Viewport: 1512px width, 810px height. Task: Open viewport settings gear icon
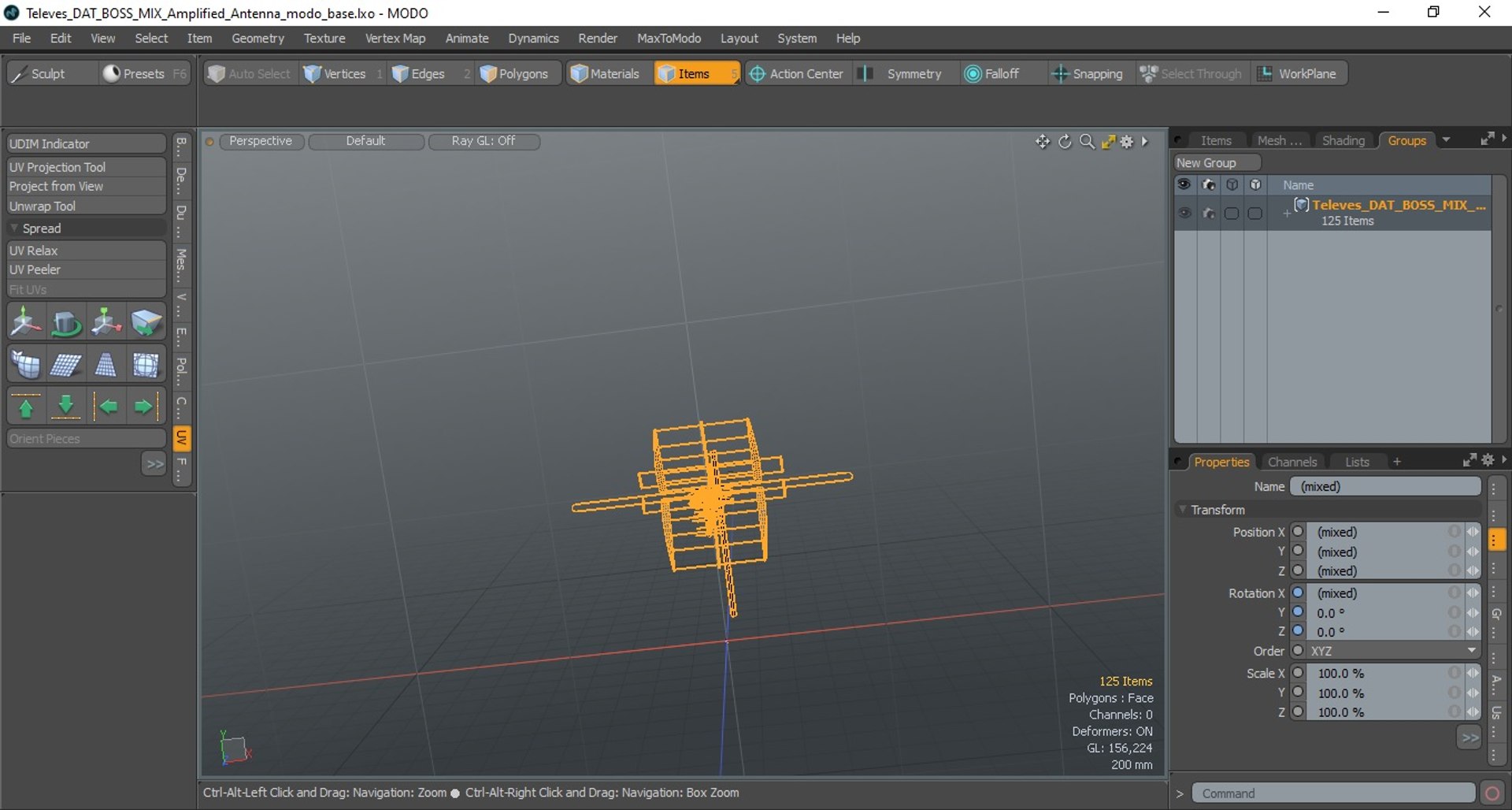pyautogui.click(x=1127, y=142)
